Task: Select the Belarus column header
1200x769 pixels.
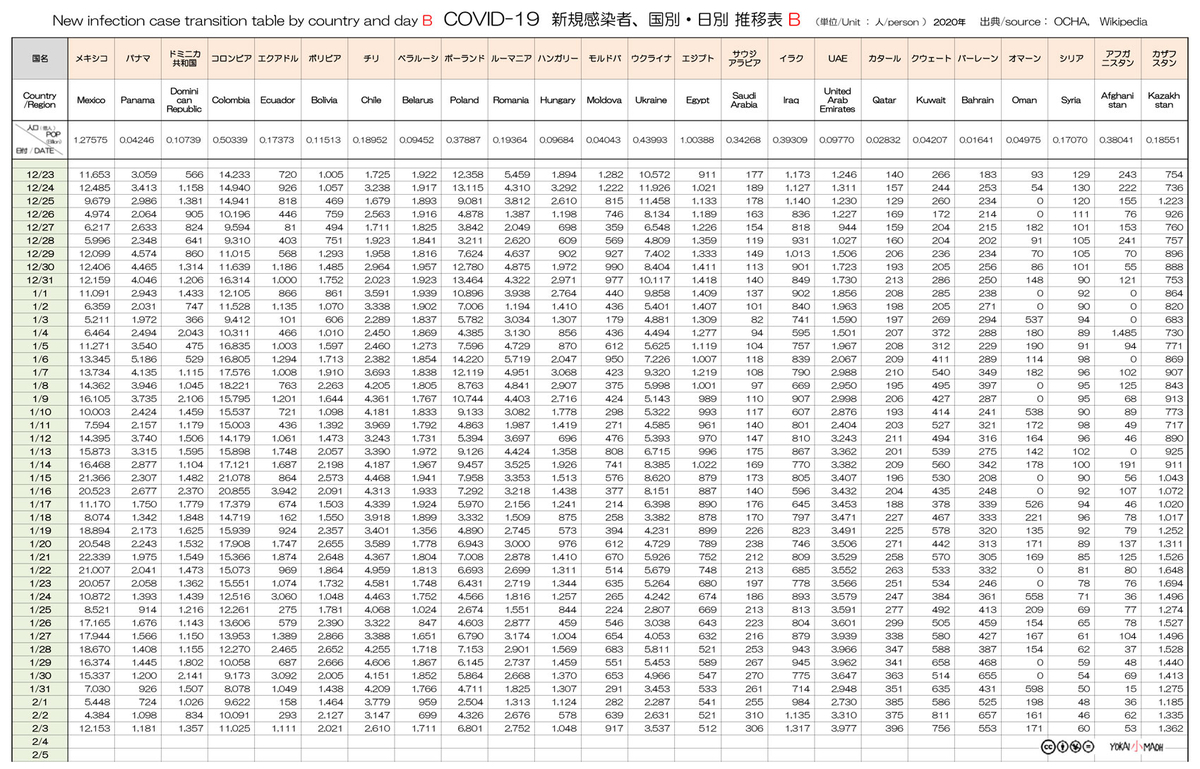Action: pos(417,100)
